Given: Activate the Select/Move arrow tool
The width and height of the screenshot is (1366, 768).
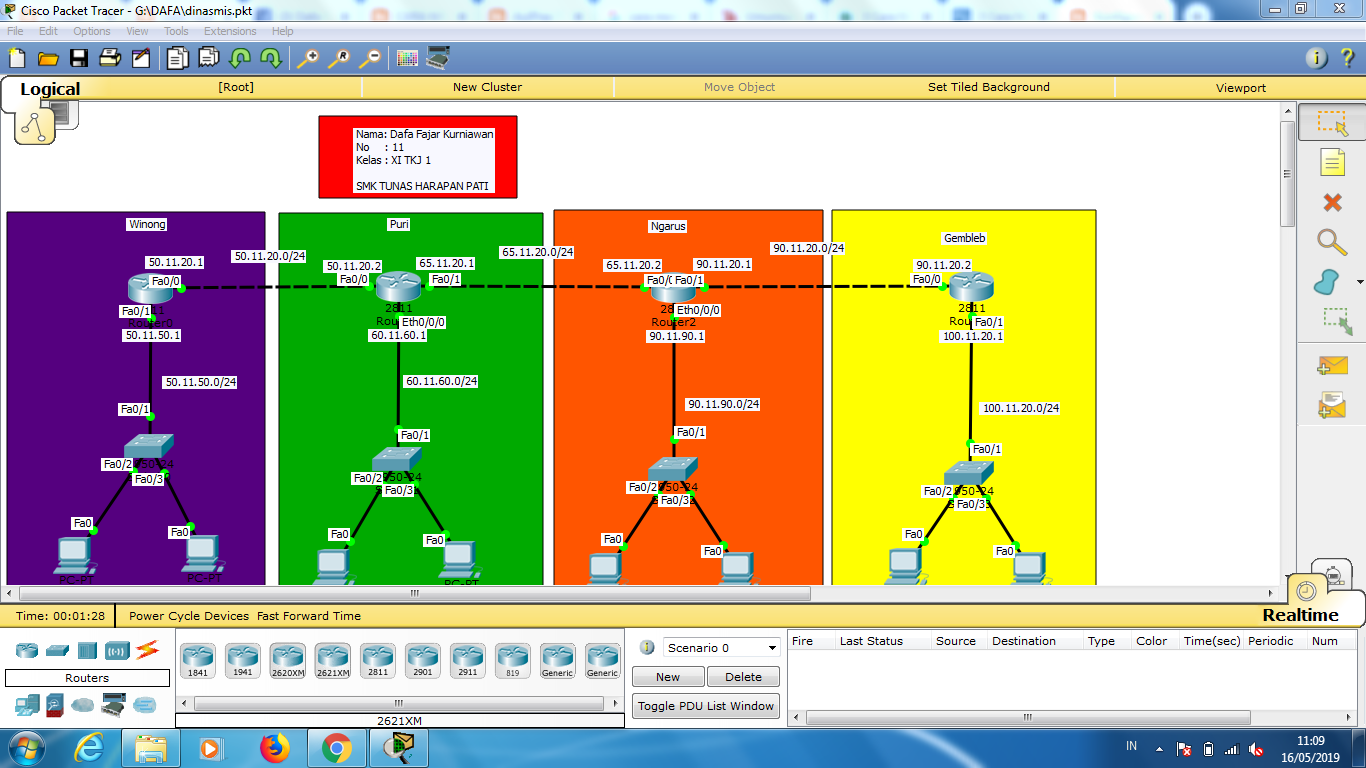Looking at the screenshot, I should coord(1331,121).
